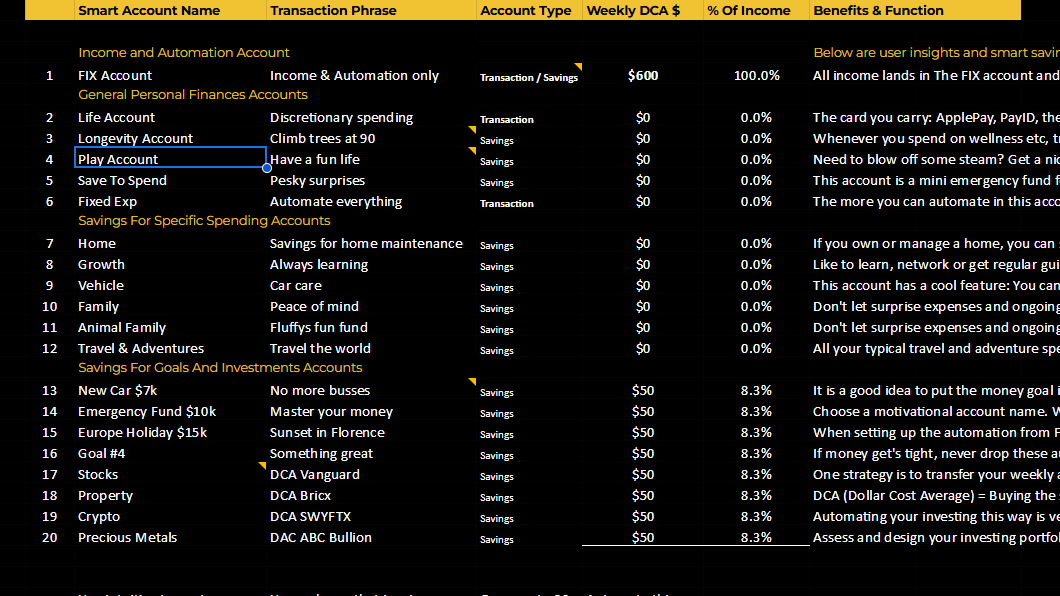Click the 'Home' account cell
Image resolution: width=1060 pixels, height=596 pixels.
click(170, 243)
